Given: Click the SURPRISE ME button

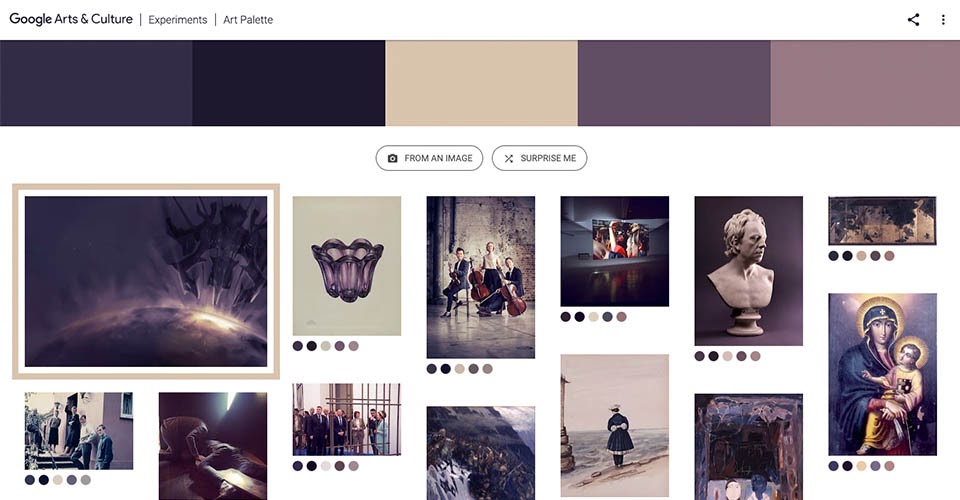Looking at the screenshot, I should click(539, 158).
